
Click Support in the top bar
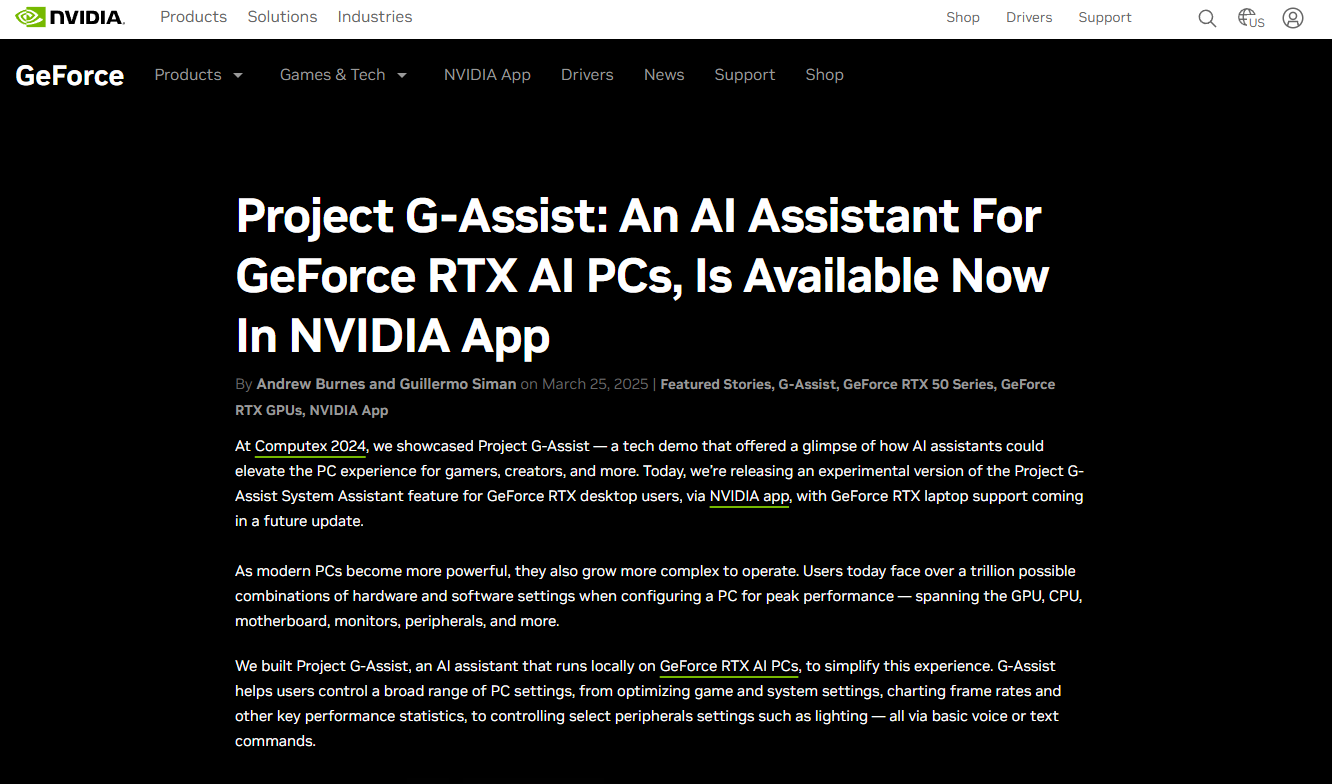point(1105,18)
